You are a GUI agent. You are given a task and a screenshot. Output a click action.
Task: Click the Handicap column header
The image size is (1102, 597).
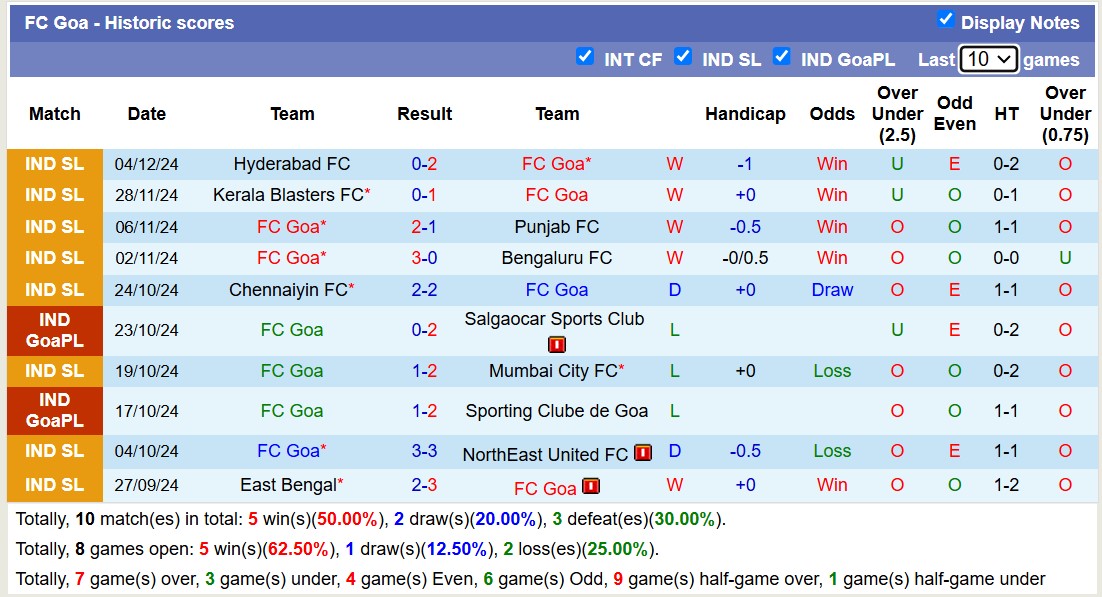(x=745, y=114)
